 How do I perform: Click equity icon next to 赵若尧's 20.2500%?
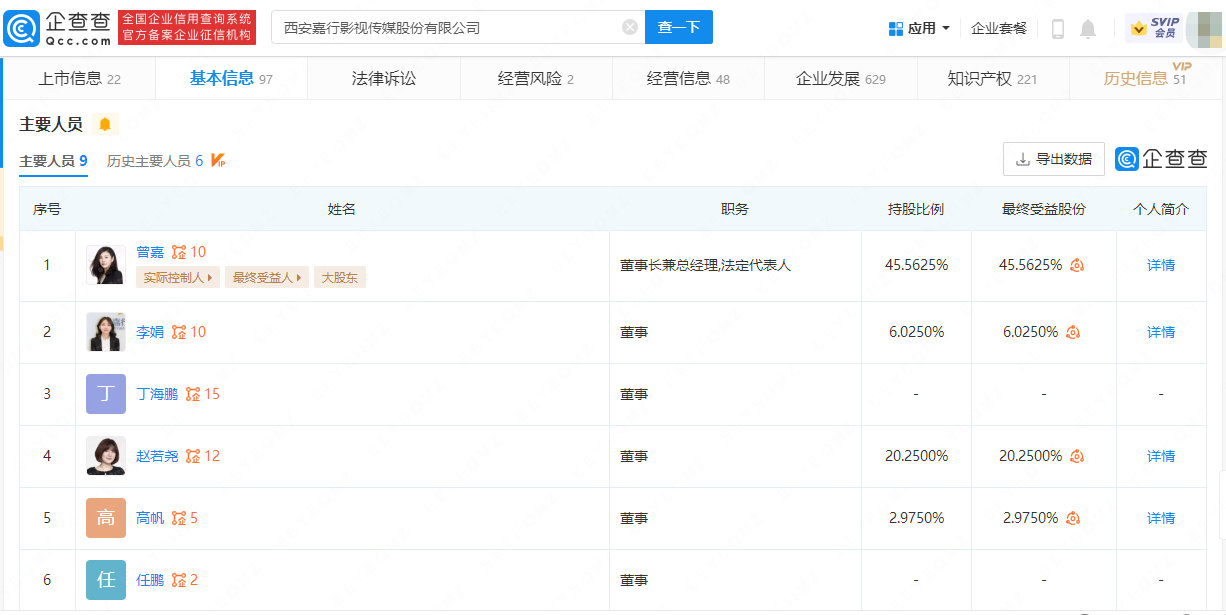[x=1075, y=455]
